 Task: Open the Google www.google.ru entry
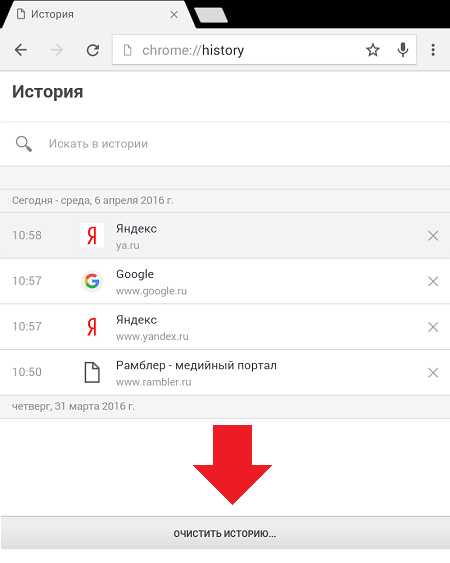pyautogui.click(x=135, y=274)
